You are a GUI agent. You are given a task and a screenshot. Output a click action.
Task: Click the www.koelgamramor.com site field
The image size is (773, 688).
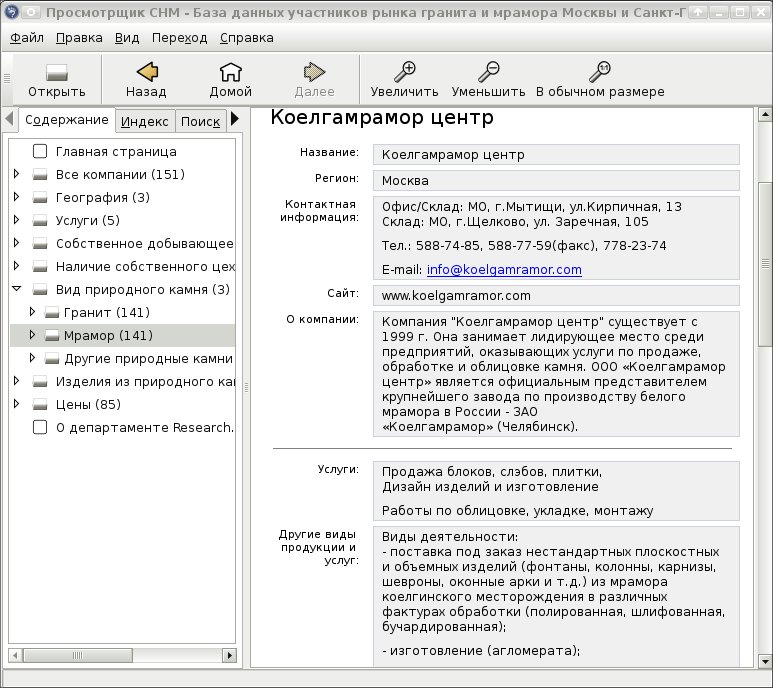click(556, 296)
